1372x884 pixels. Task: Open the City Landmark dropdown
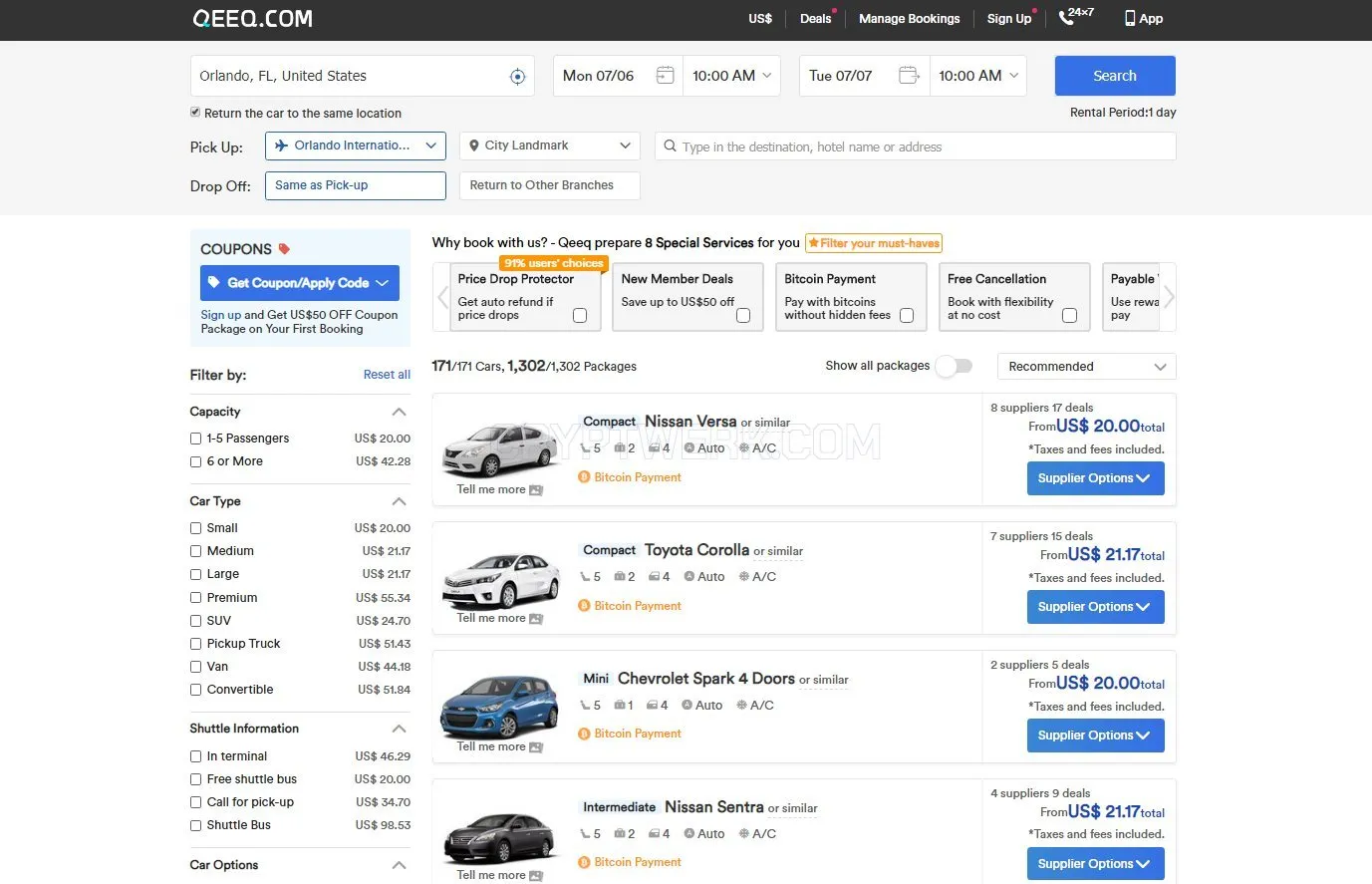coord(550,146)
